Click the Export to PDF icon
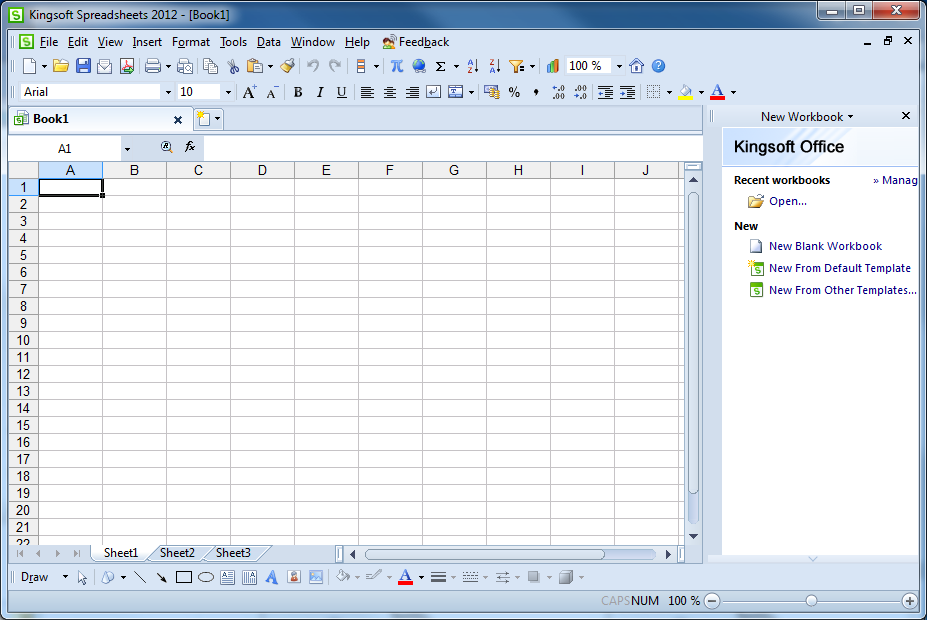927x620 pixels. coord(127,66)
